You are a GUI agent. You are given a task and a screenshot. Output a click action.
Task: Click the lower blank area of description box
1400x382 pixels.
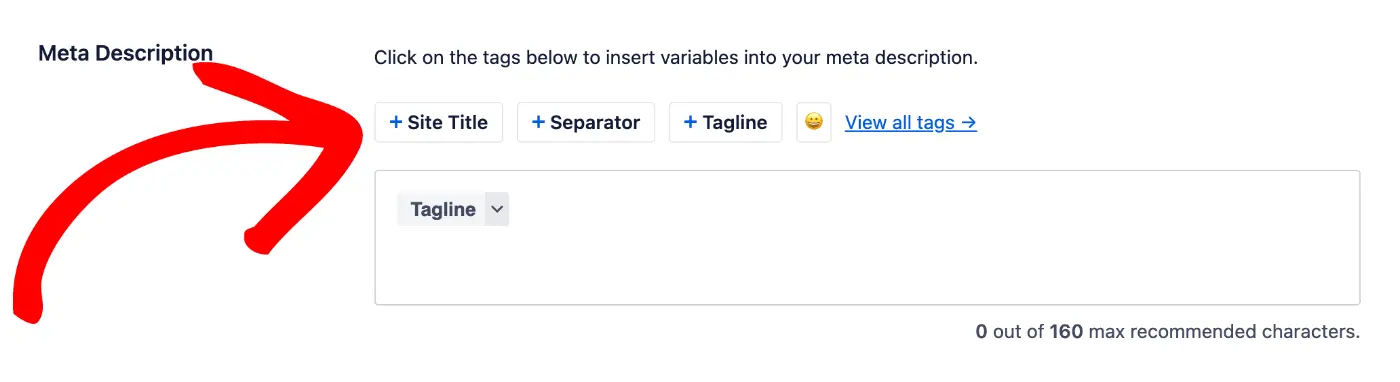(x=867, y=270)
